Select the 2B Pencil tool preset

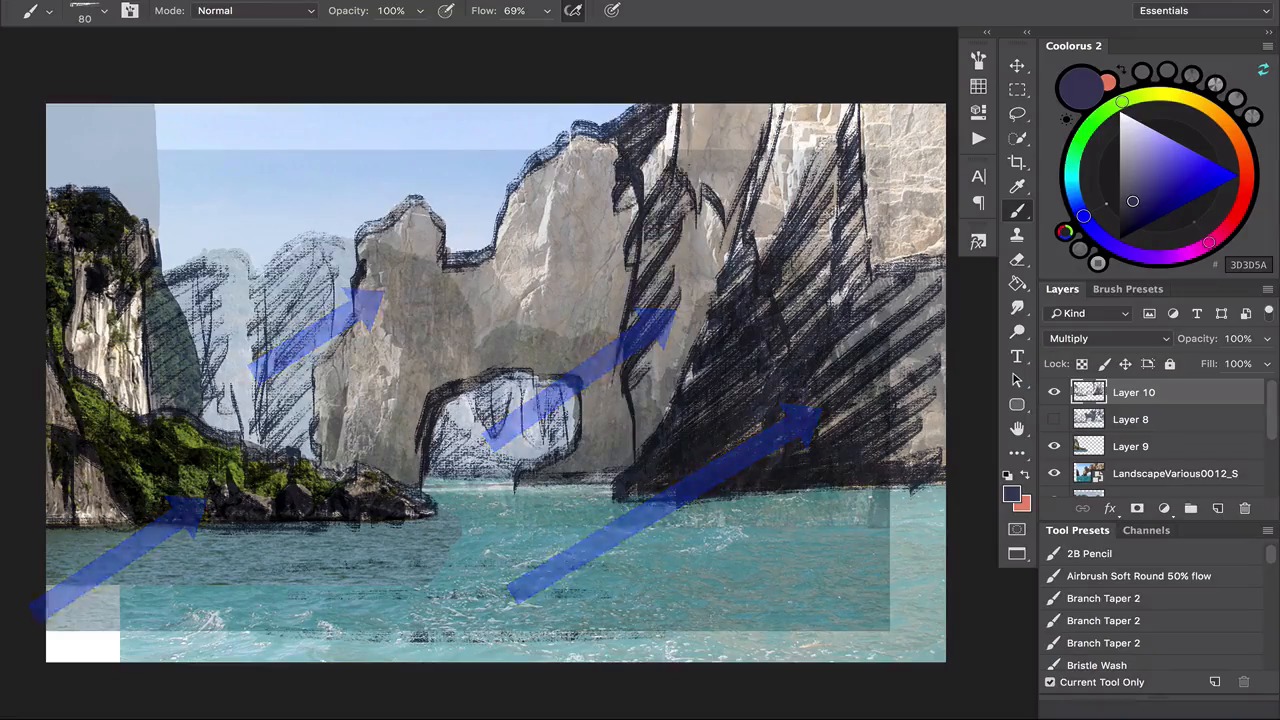click(x=1089, y=553)
